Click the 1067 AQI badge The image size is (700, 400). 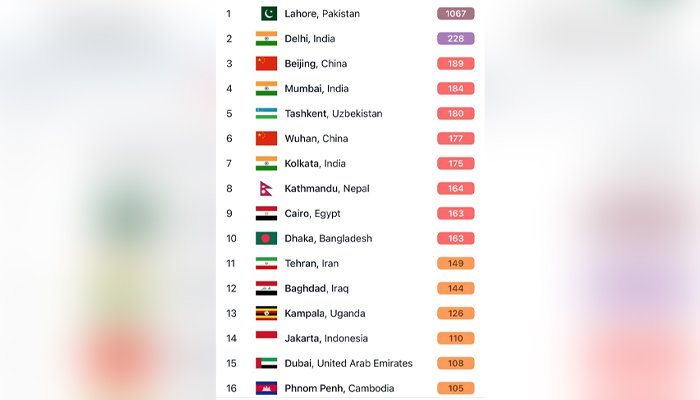[455, 13]
